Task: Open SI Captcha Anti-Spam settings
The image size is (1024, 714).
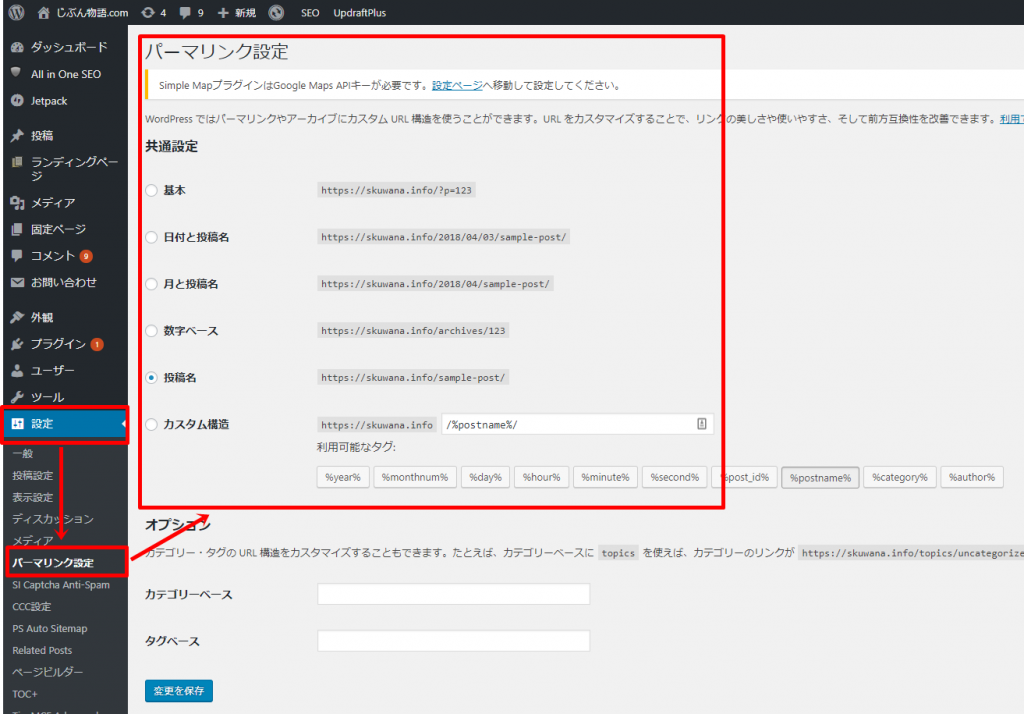Action: pyautogui.click(x=61, y=585)
